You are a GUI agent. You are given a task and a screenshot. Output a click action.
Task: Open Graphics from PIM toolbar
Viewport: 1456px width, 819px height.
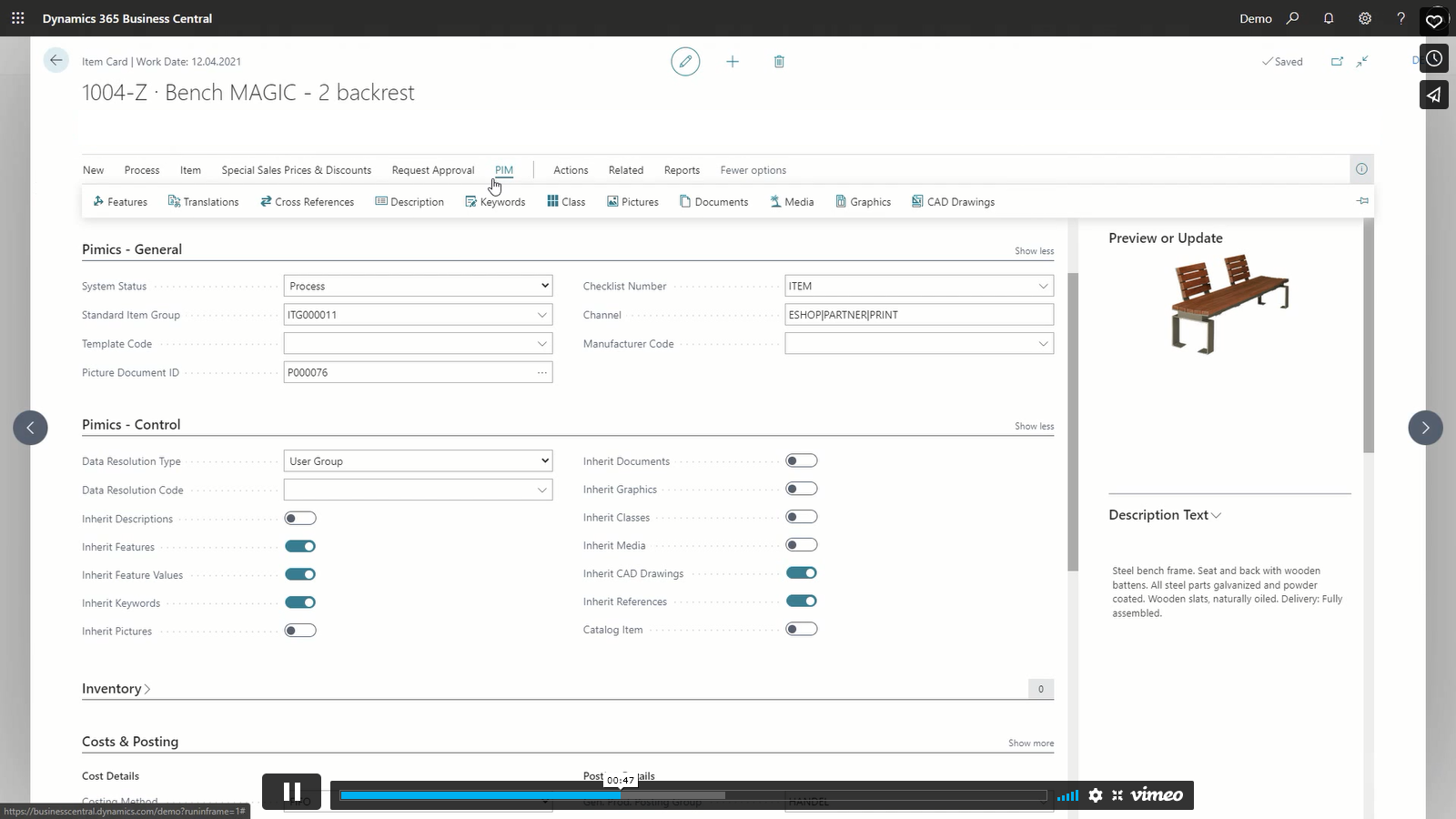tap(863, 202)
